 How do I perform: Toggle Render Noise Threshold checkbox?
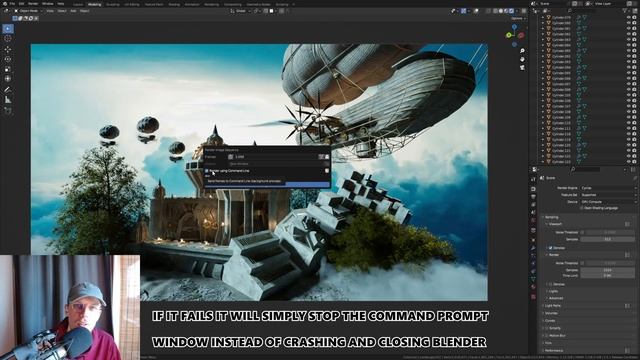coord(582,263)
